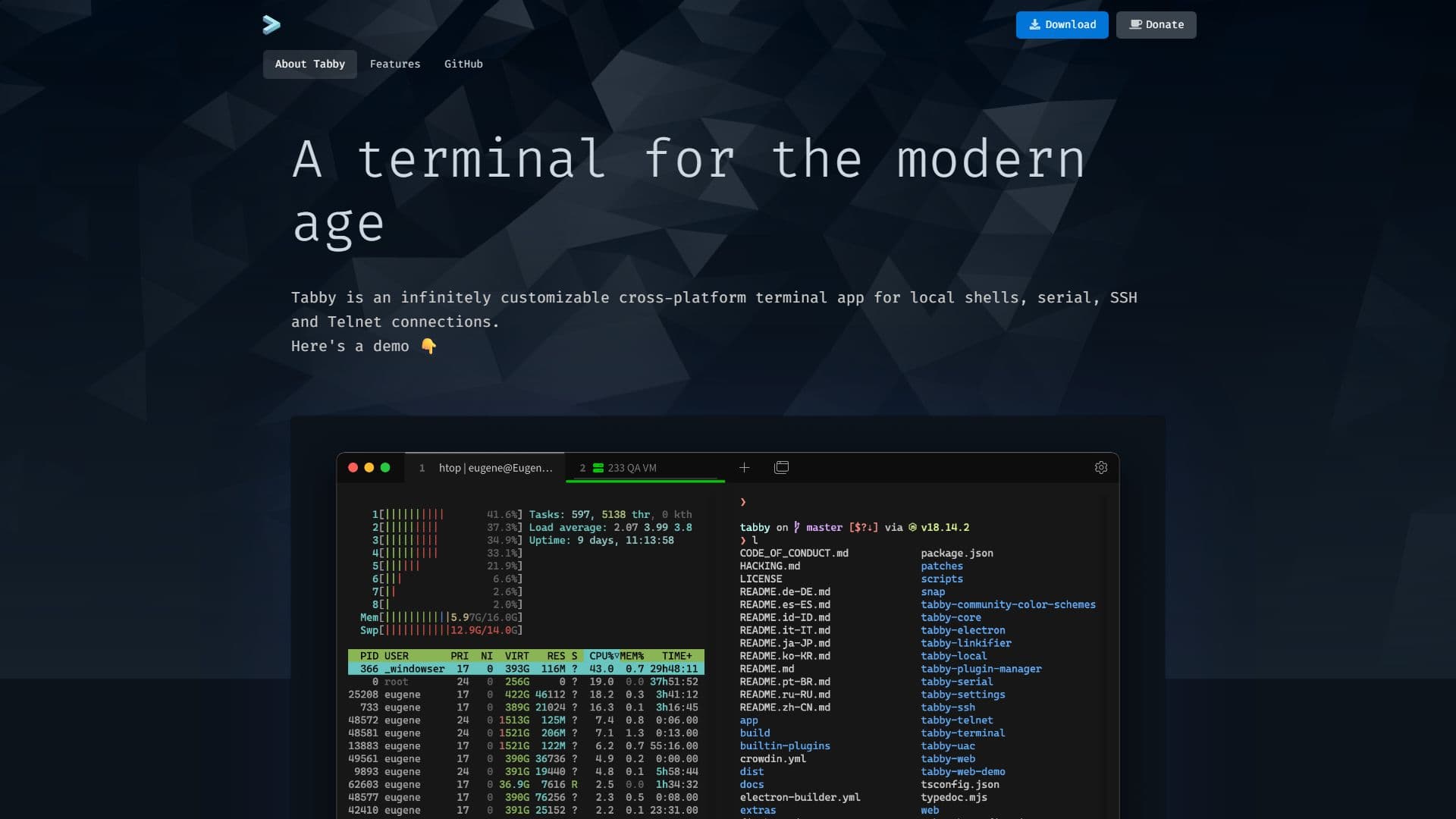This screenshot has width=1456, height=819.
Task: Click the download arrow icon inside Download button
Action: click(1034, 24)
